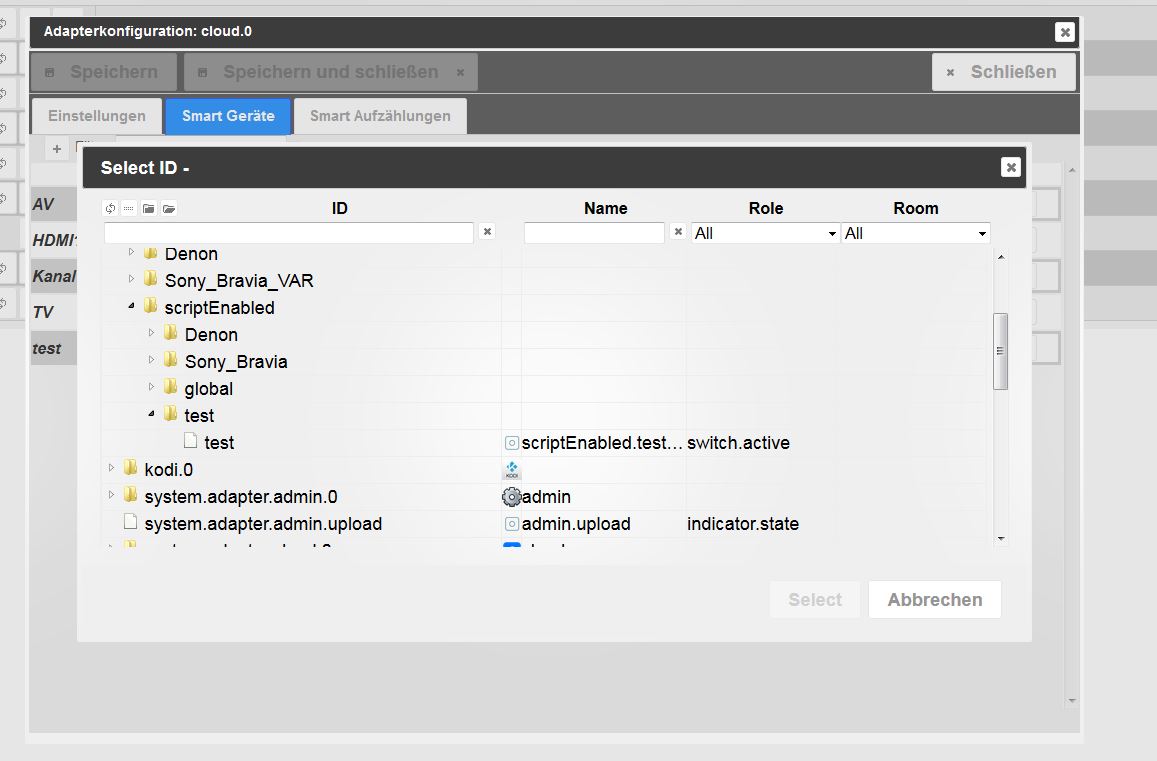Click the switch.active role text
The width and height of the screenshot is (1157, 761).
pos(738,443)
